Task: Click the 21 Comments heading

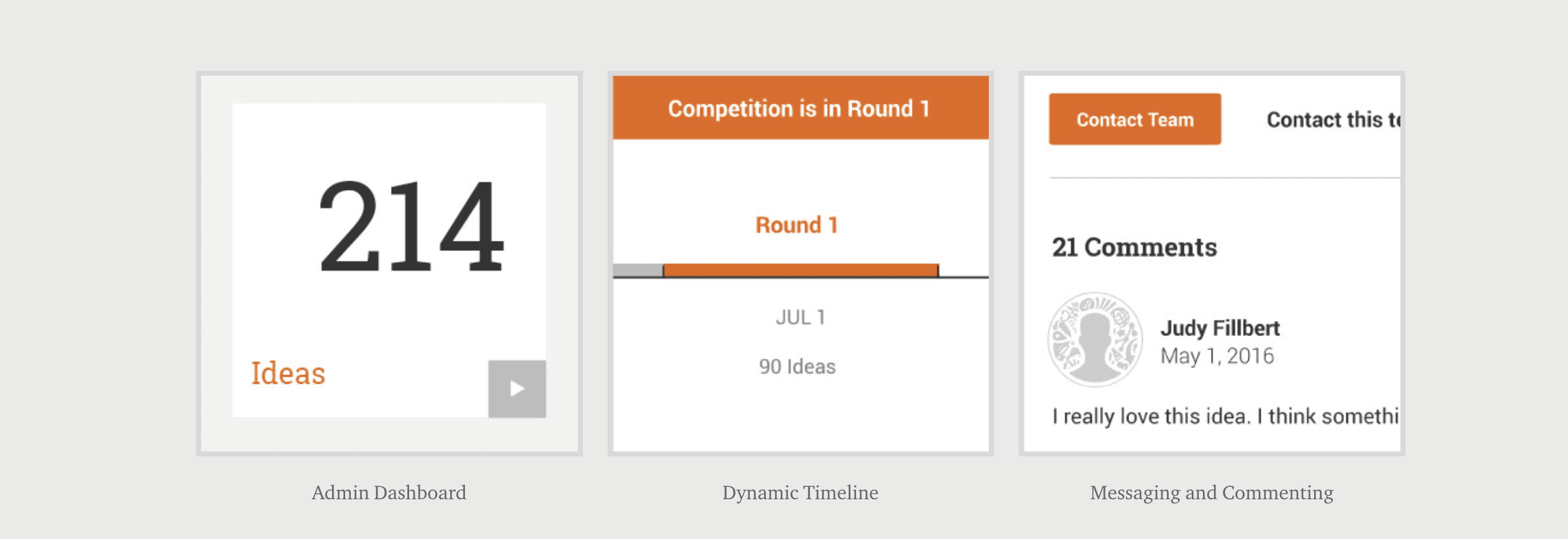Action: (1134, 247)
